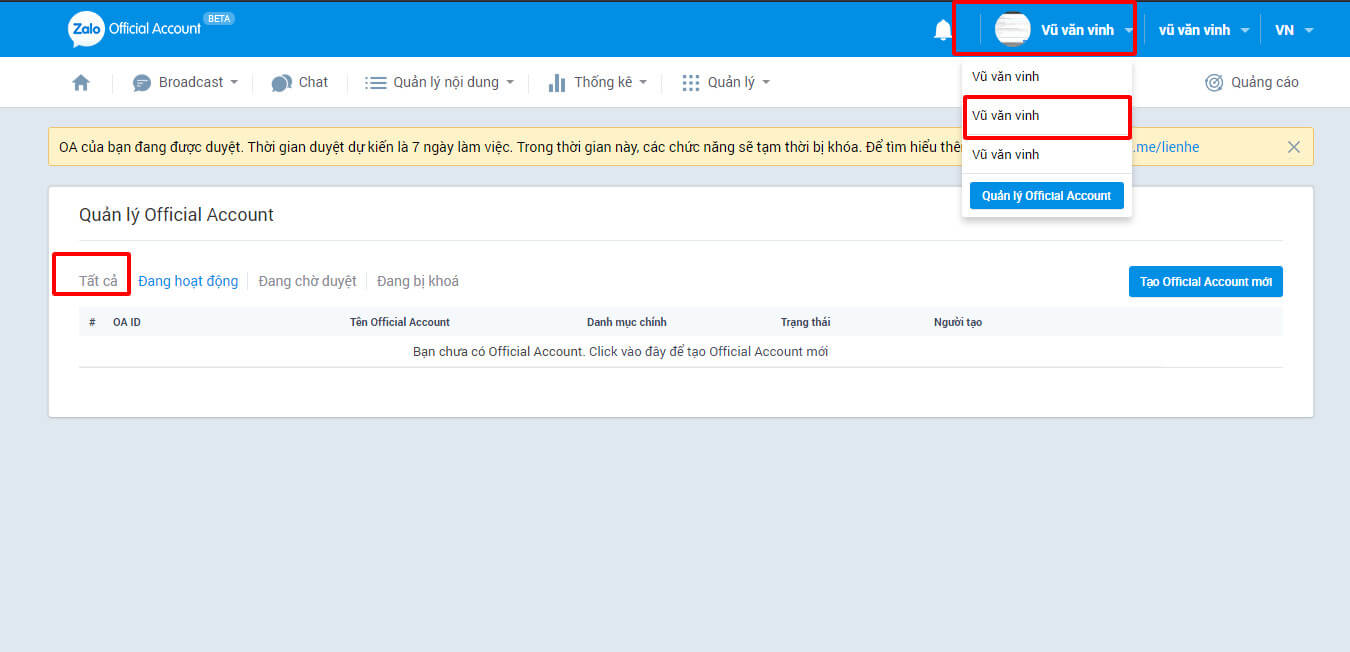This screenshot has height=652, width=1350.
Task: Click the Quản lý grid icon
Action: [x=691, y=83]
